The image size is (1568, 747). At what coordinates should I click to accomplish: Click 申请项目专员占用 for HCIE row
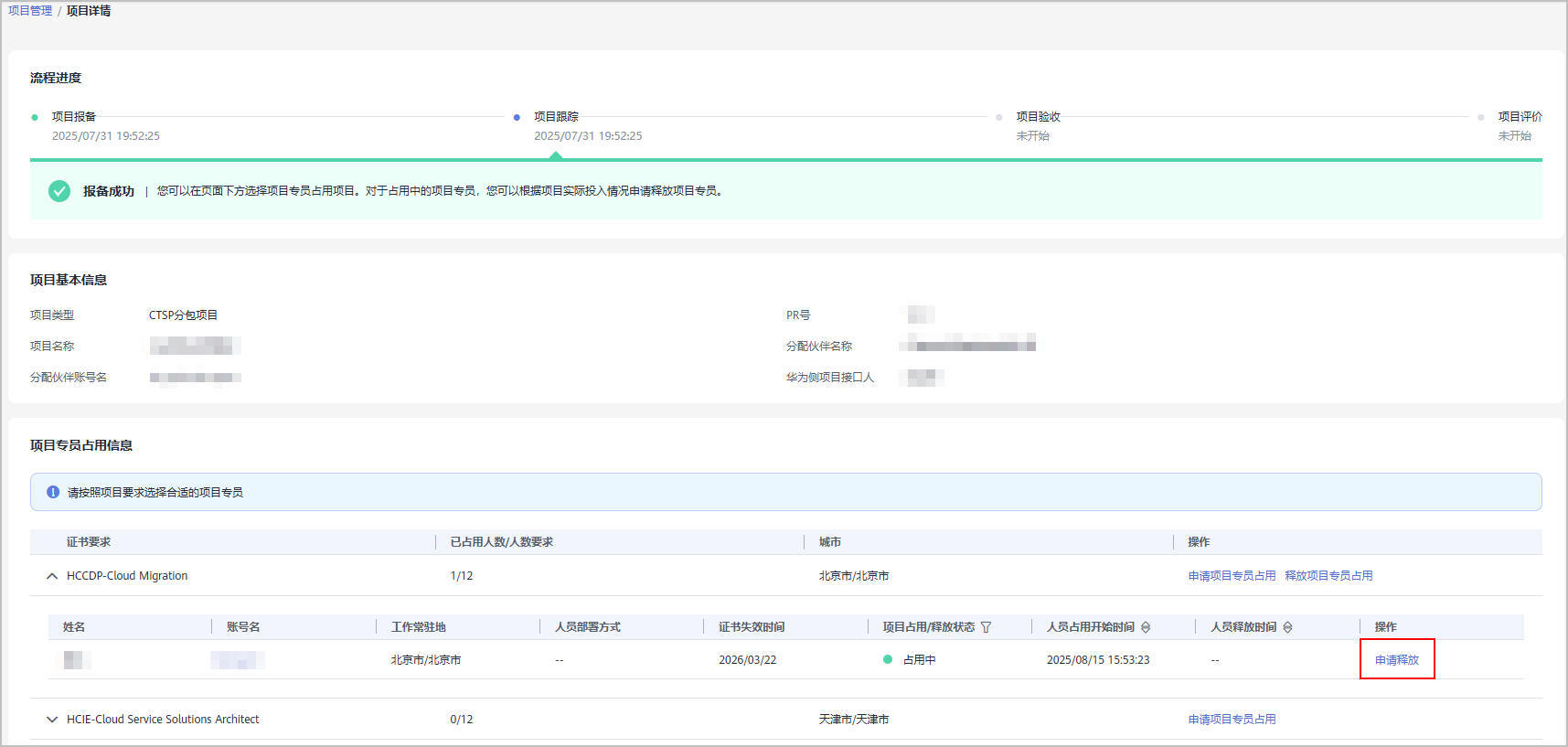click(x=1232, y=720)
